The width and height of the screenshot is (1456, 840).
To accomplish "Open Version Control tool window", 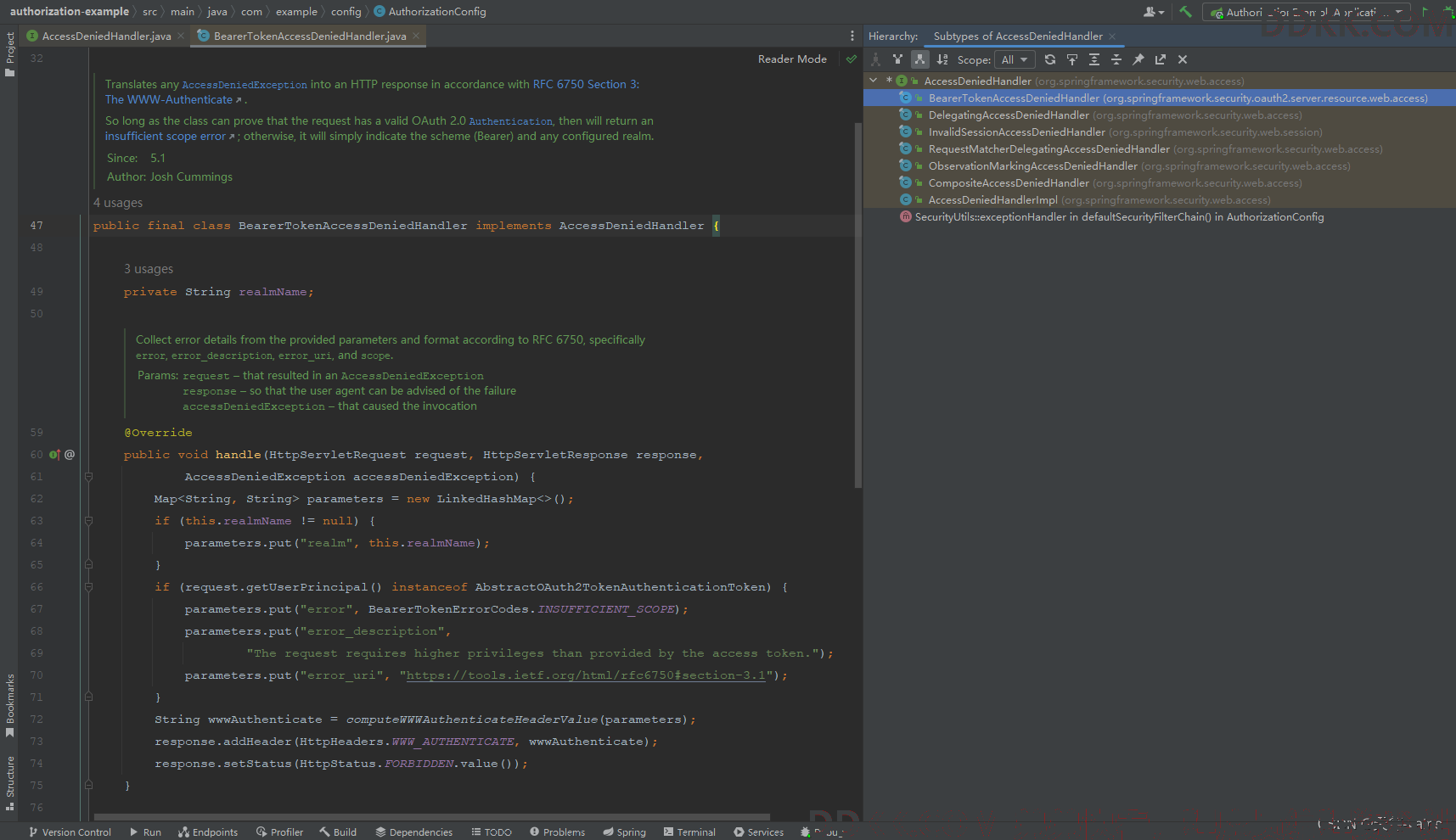I will pyautogui.click(x=70, y=832).
